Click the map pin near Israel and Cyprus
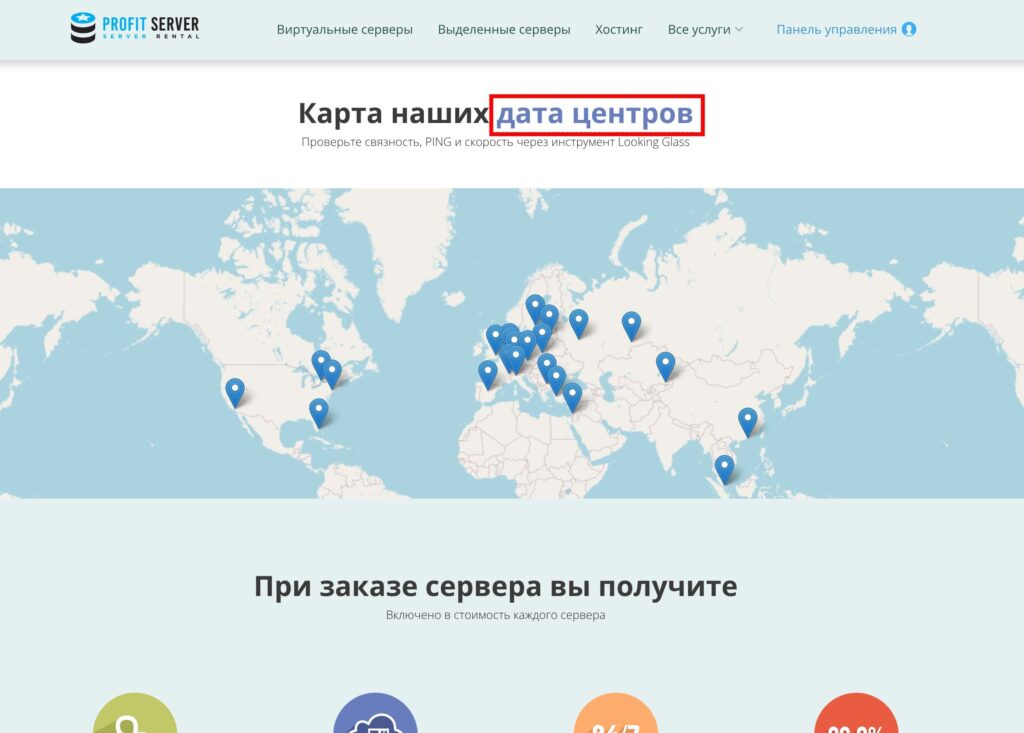The image size is (1024, 733). coord(573,397)
